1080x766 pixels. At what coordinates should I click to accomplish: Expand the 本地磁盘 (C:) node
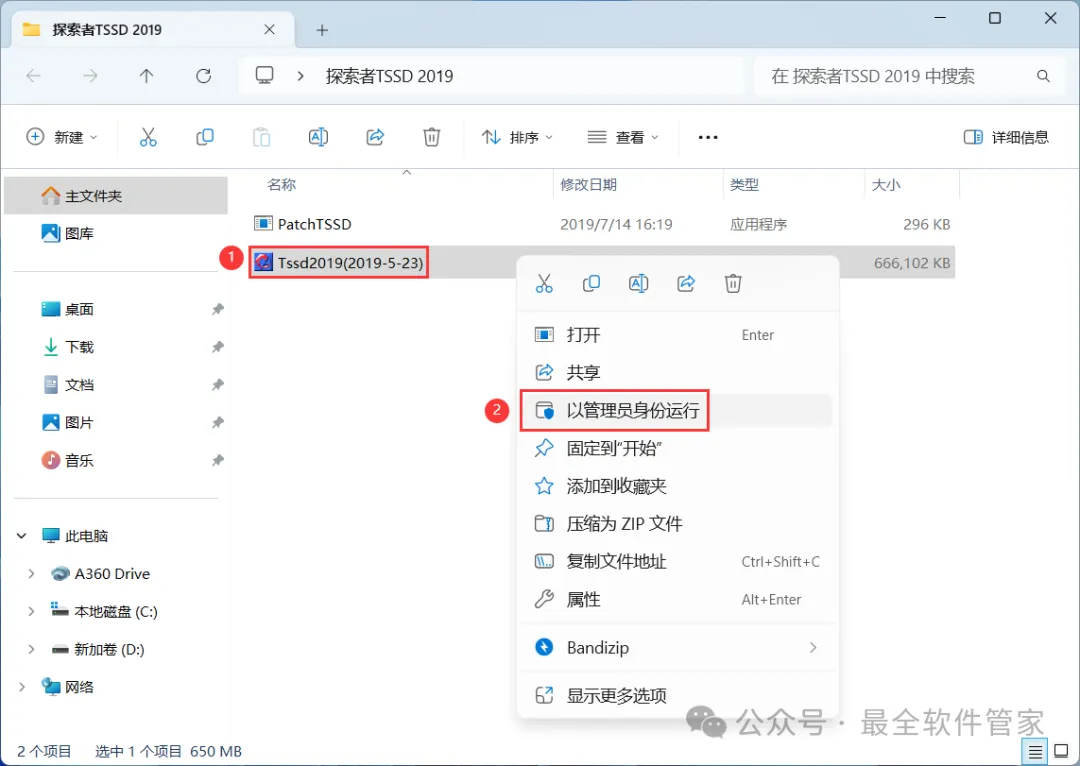point(31,612)
